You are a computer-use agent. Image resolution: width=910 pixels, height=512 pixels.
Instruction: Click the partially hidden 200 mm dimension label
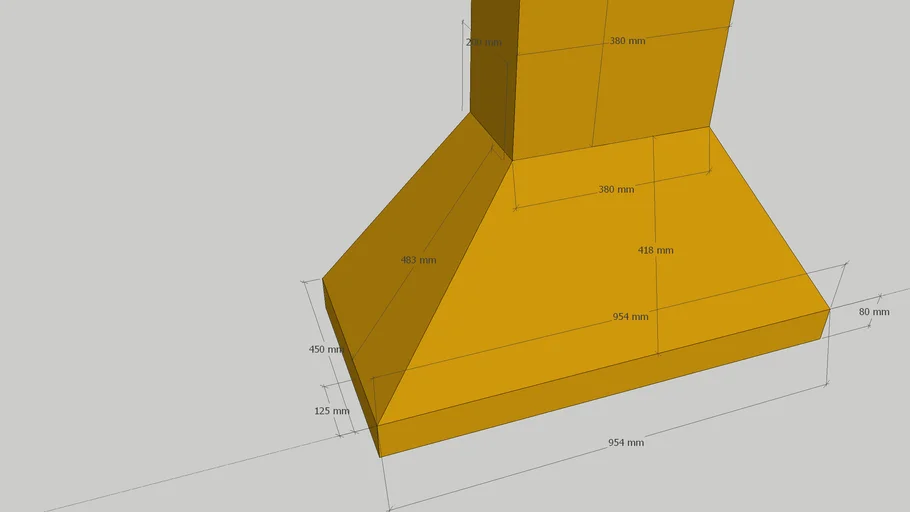[x=483, y=43]
